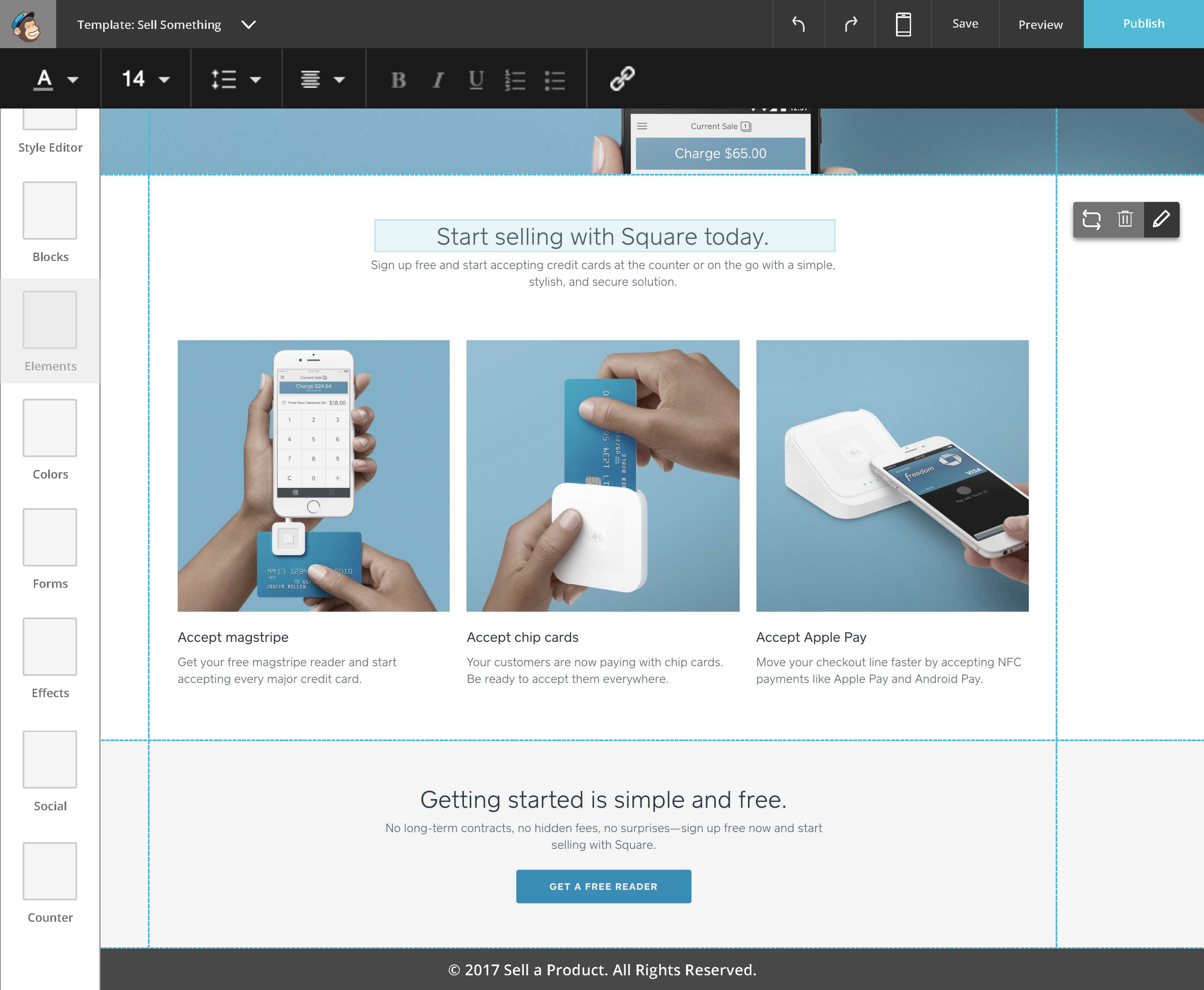1204x990 pixels.
Task: Click 'Move your checkout line faster' text
Action: [x=889, y=670]
